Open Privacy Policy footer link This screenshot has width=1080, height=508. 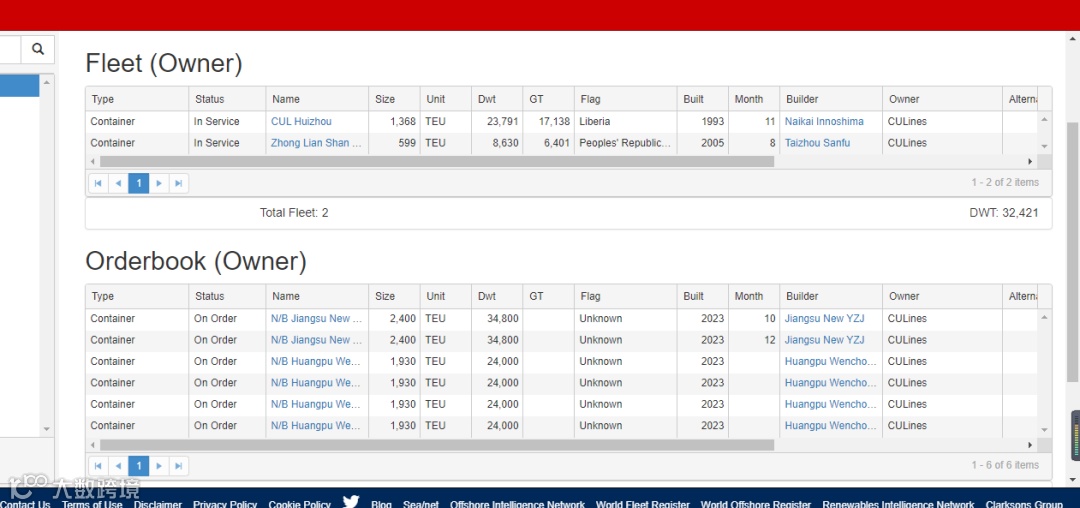click(225, 504)
